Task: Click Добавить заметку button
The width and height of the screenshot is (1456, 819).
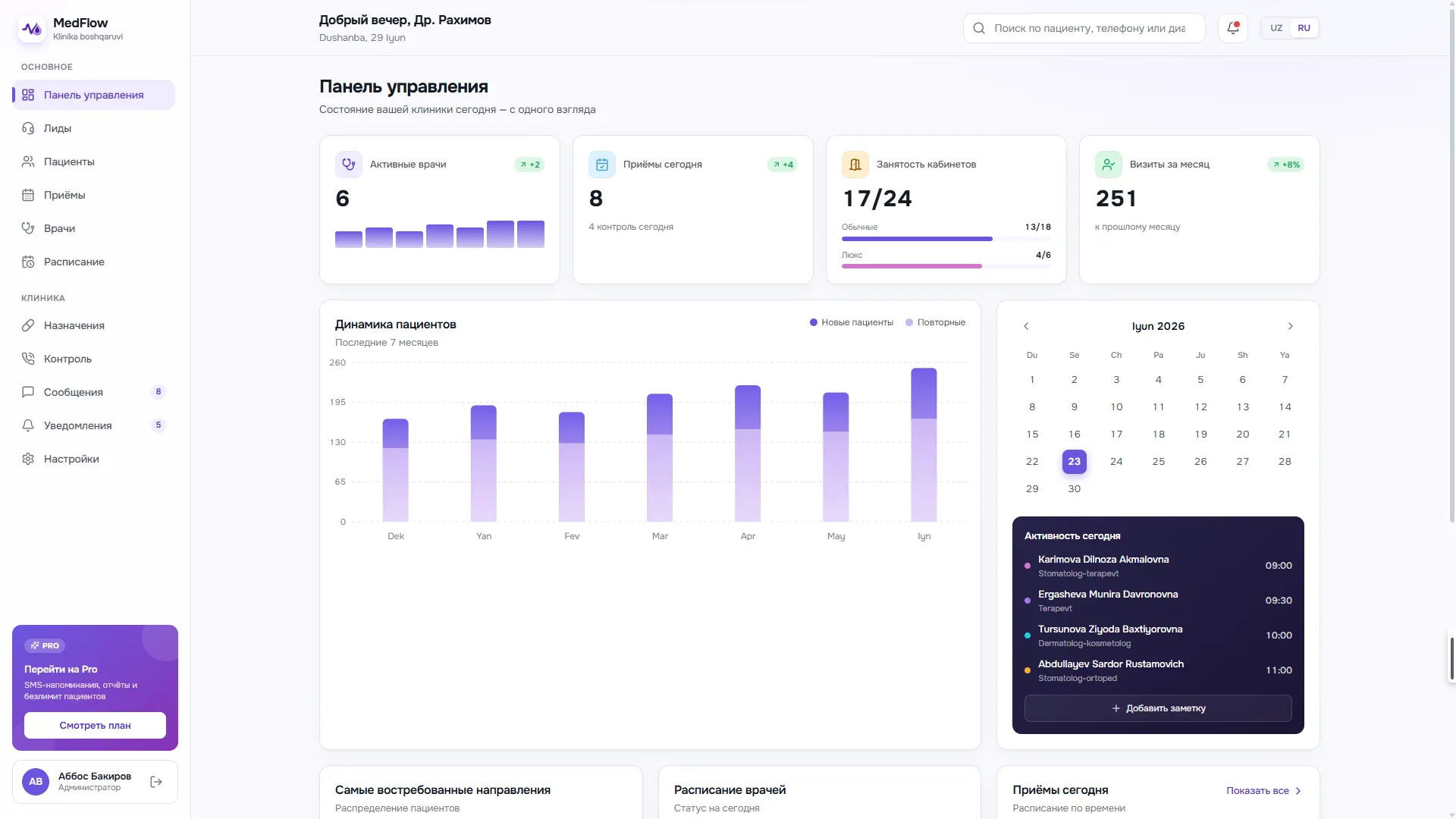Action: [1158, 708]
